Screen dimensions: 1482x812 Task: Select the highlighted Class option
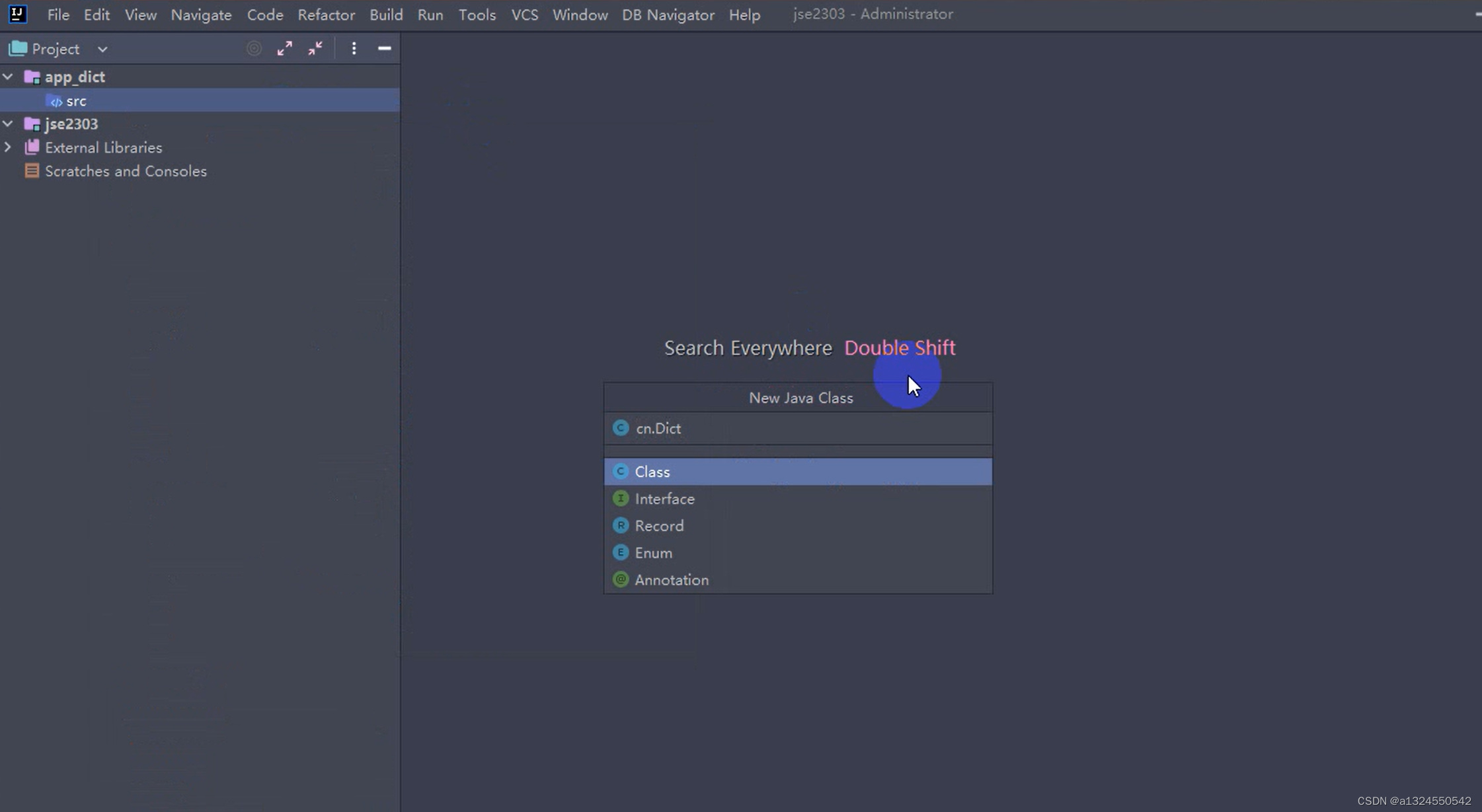[652, 472]
